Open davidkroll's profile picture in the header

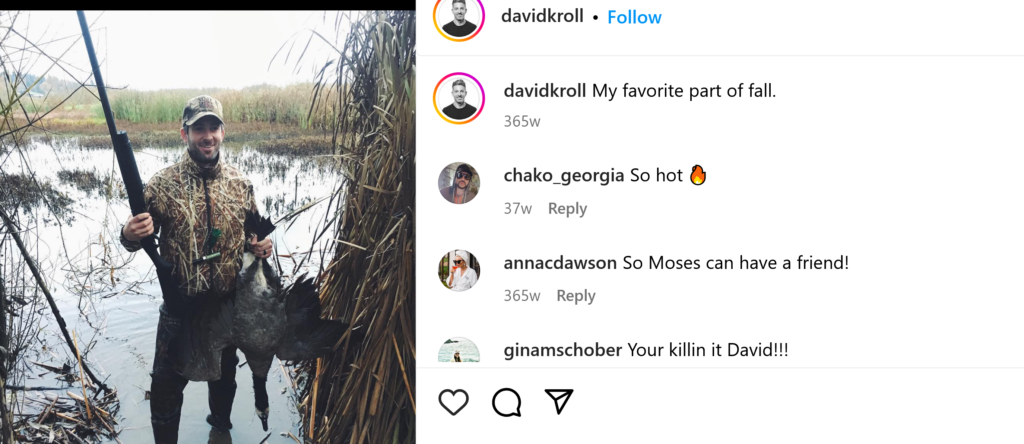(x=459, y=17)
